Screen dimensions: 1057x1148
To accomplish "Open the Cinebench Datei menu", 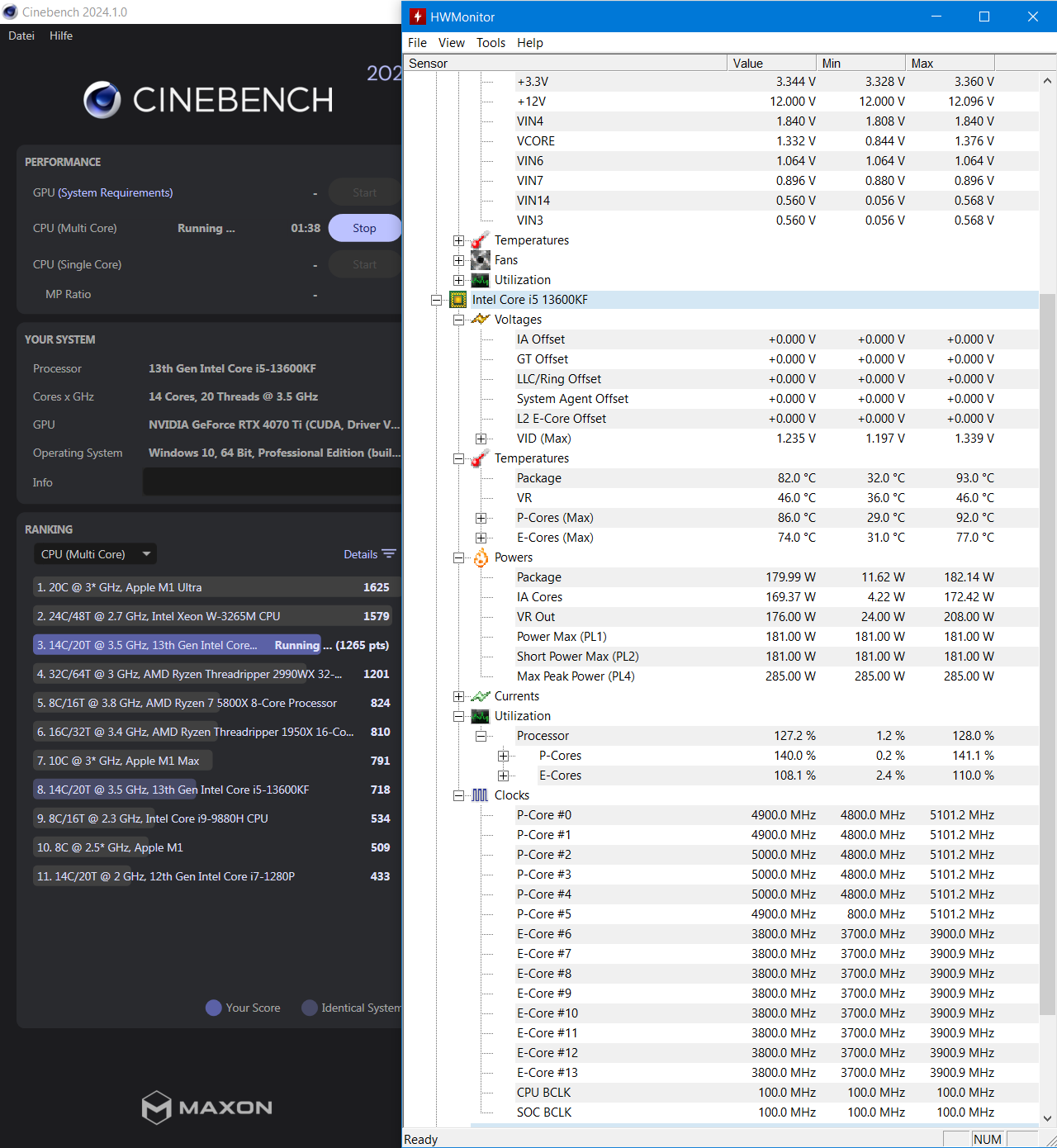I will pyautogui.click(x=21, y=36).
